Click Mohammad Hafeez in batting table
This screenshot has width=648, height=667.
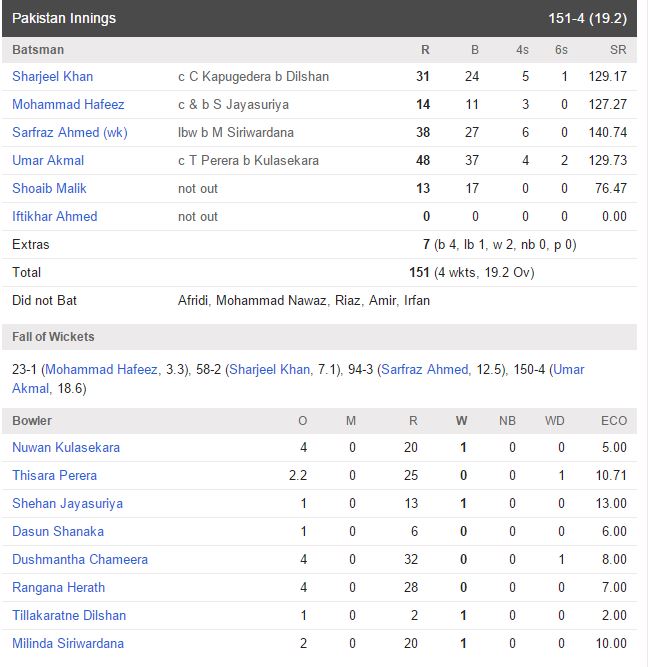68,105
